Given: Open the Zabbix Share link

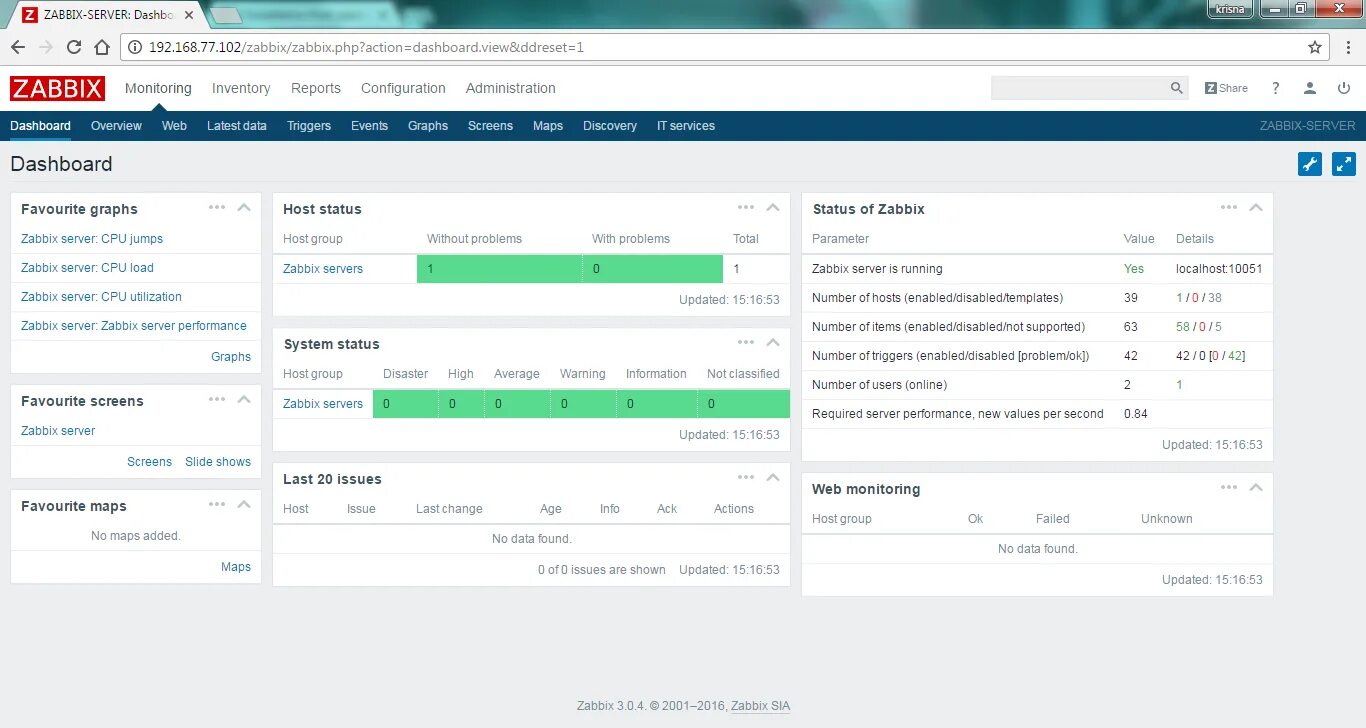Looking at the screenshot, I should [1226, 88].
